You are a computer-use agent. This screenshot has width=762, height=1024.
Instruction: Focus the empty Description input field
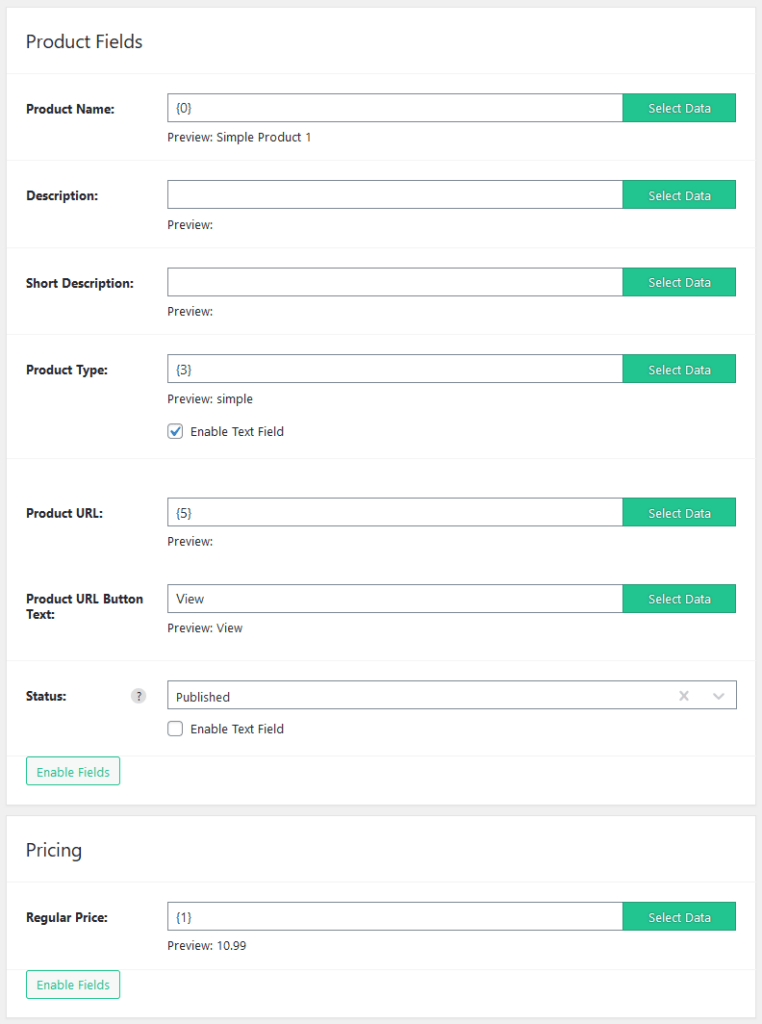pos(395,195)
